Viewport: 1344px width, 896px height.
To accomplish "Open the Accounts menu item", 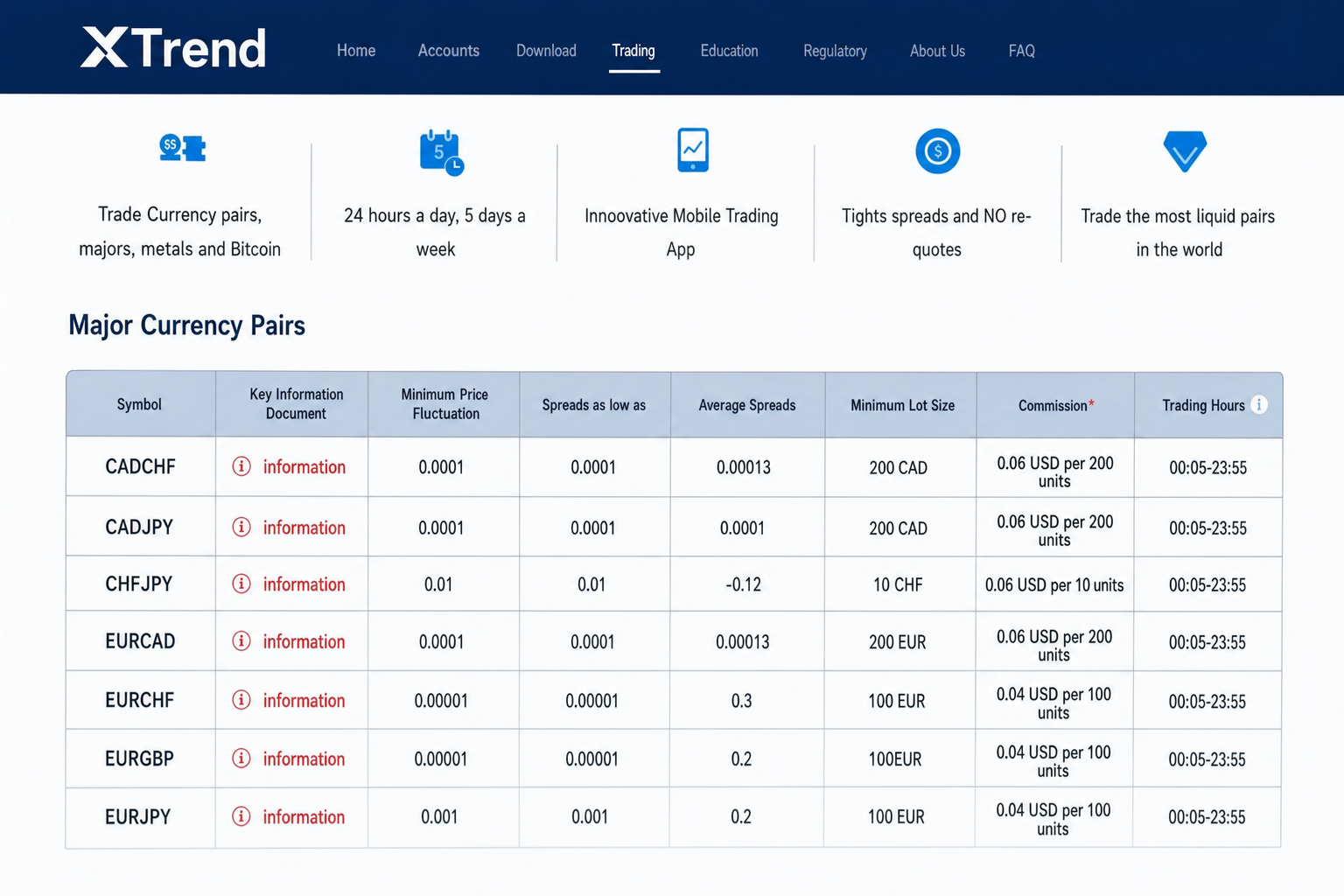I will tap(448, 51).
